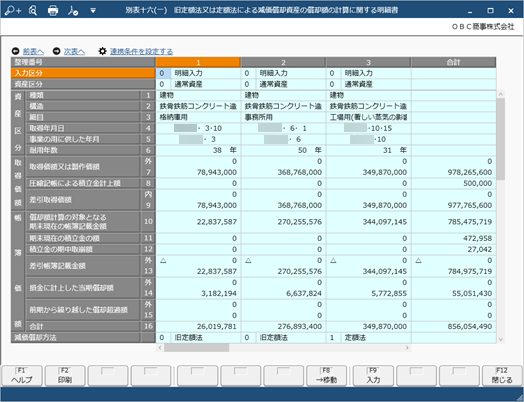Viewport: 524px width, 402px height.
Task: Select the 合計 column header
Action: pos(453,62)
